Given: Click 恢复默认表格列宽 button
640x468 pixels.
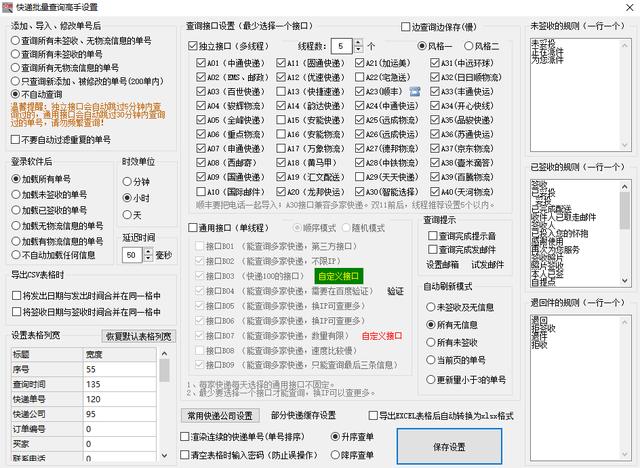Looking at the screenshot, I should click(x=139, y=336).
